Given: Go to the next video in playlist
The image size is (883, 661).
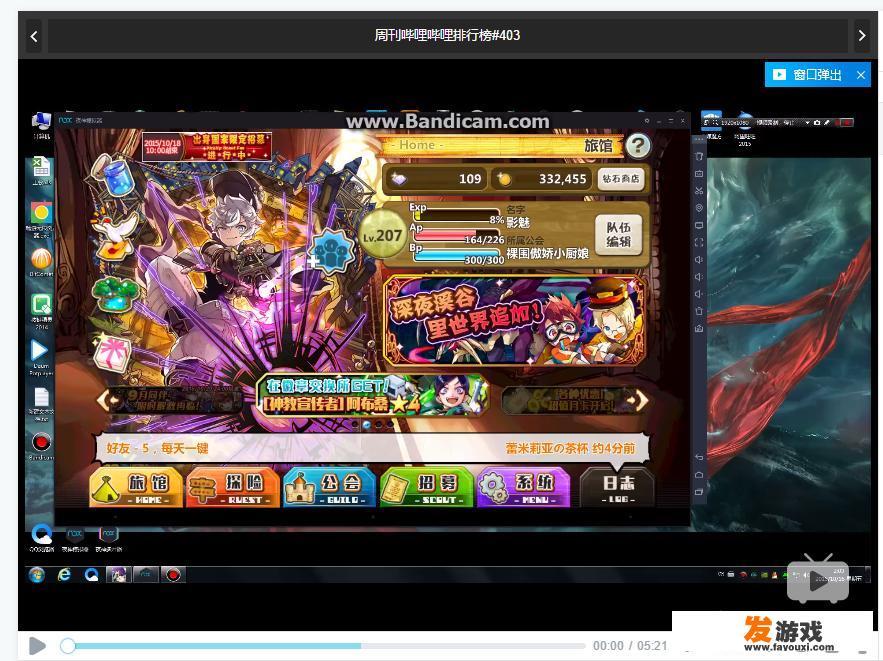Looking at the screenshot, I should (862, 35).
